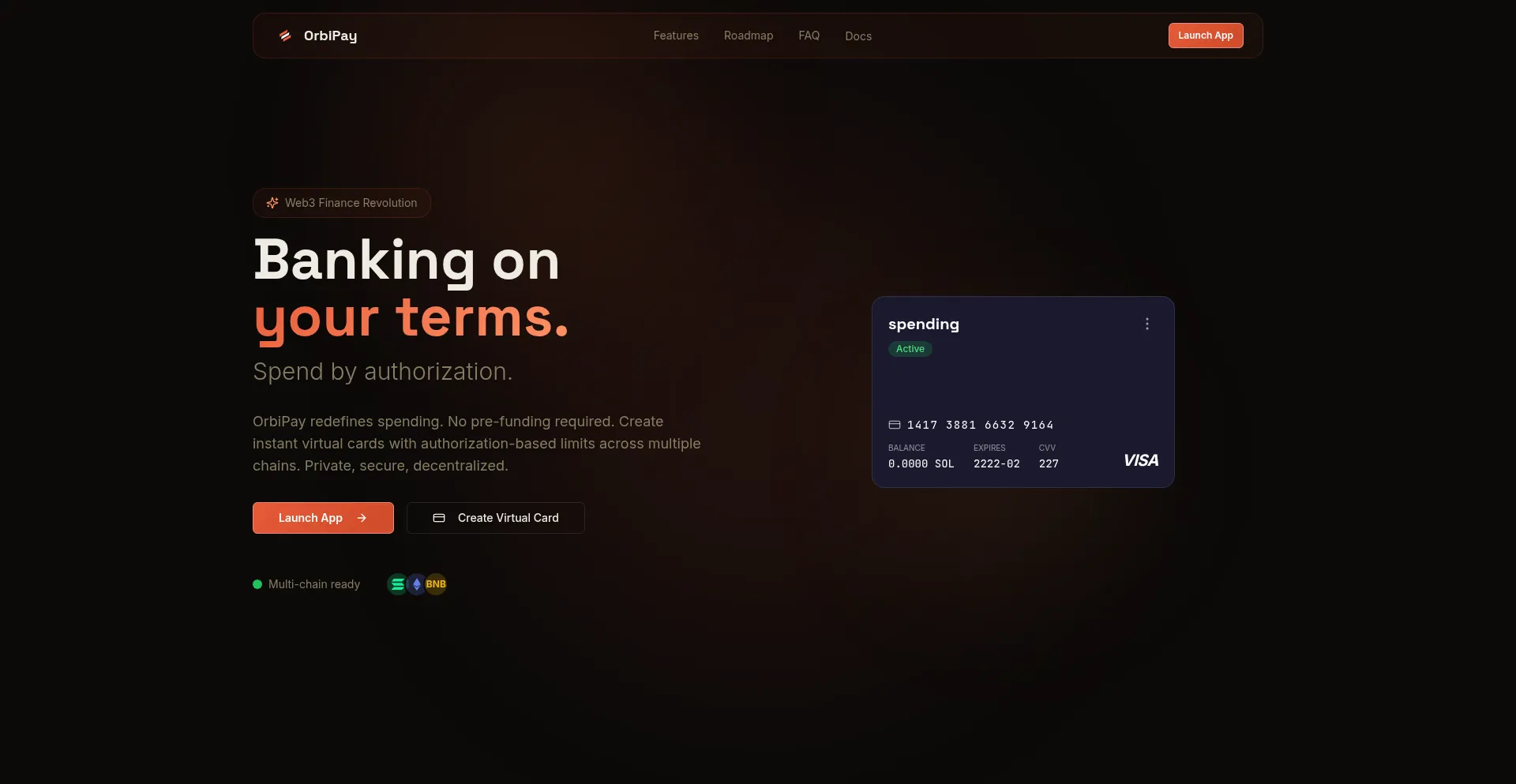Open the spending card three-dot menu
1516x784 pixels.
coord(1147,324)
